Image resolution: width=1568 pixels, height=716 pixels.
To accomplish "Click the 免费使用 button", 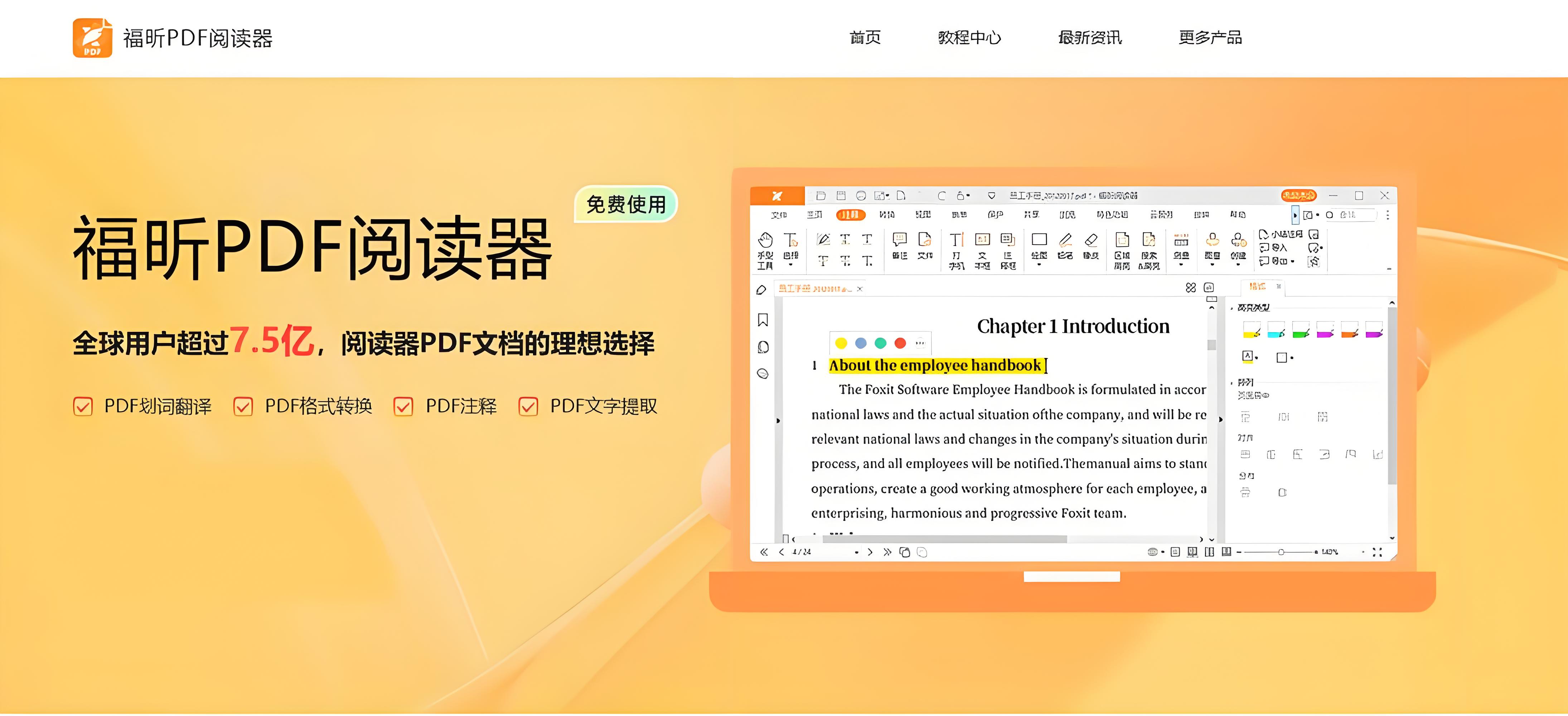I will point(626,204).
